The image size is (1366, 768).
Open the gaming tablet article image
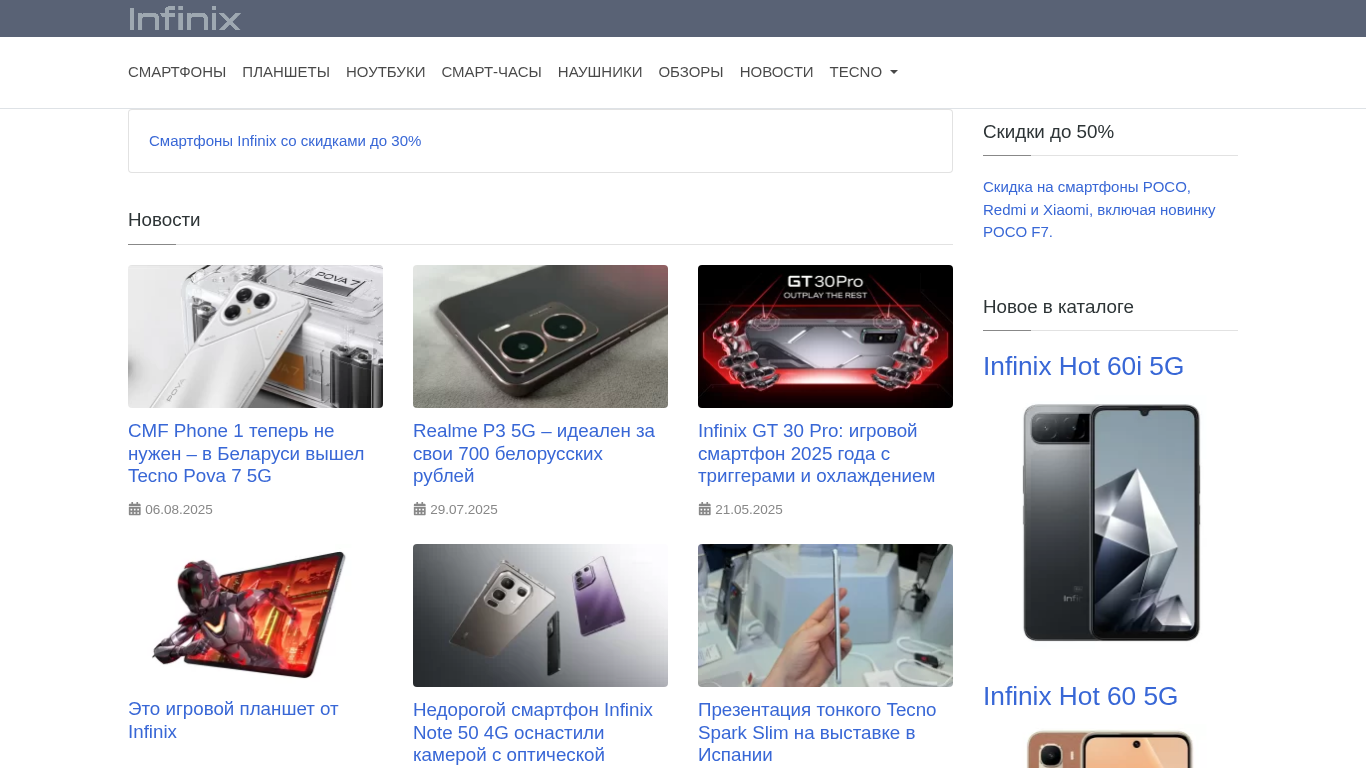[x=255, y=615]
